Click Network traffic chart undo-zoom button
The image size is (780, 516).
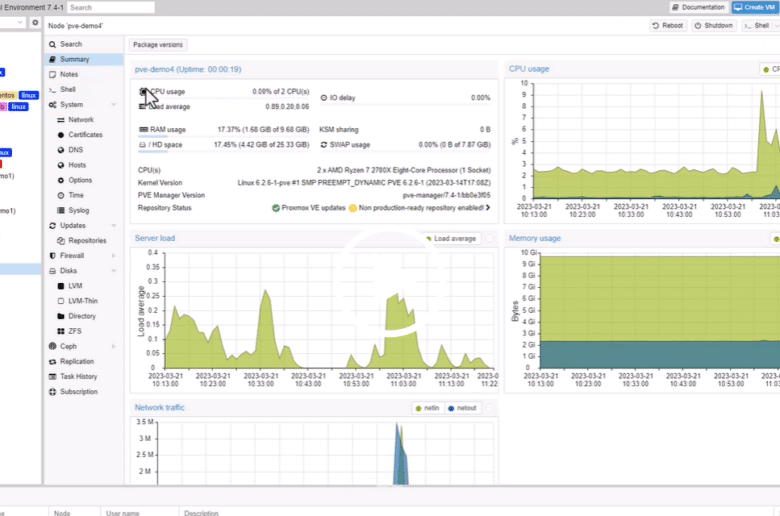[489, 408]
